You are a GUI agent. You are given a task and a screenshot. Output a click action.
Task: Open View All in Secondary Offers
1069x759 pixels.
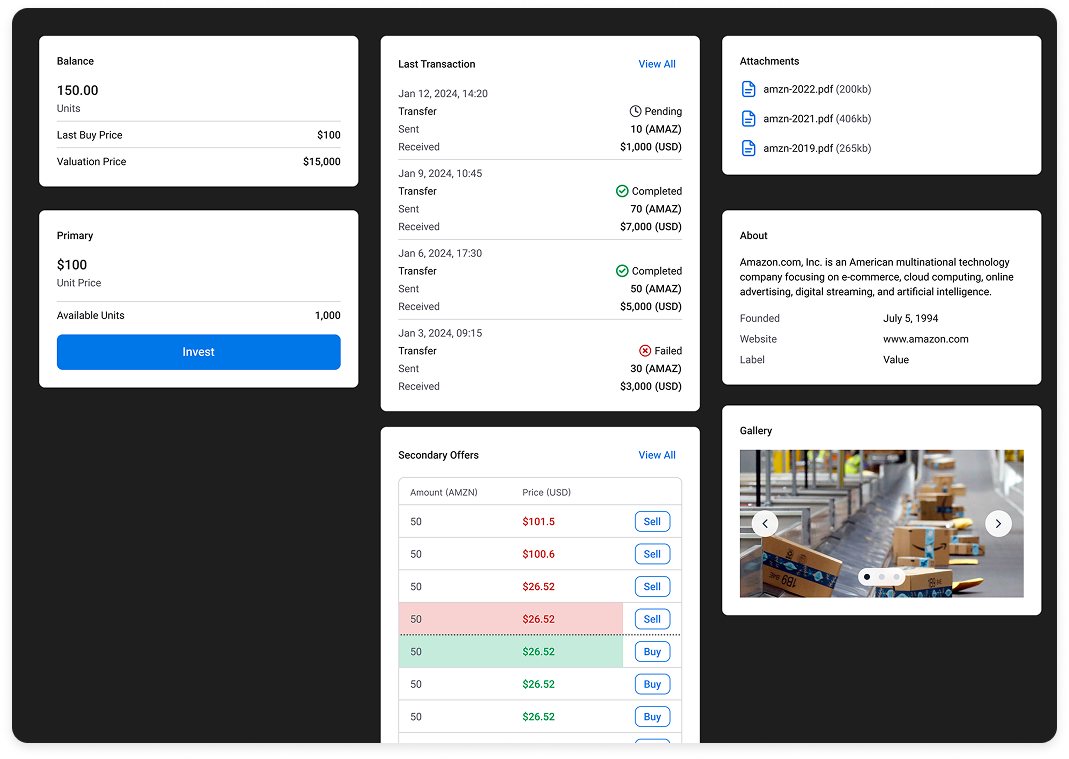click(x=657, y=455)
